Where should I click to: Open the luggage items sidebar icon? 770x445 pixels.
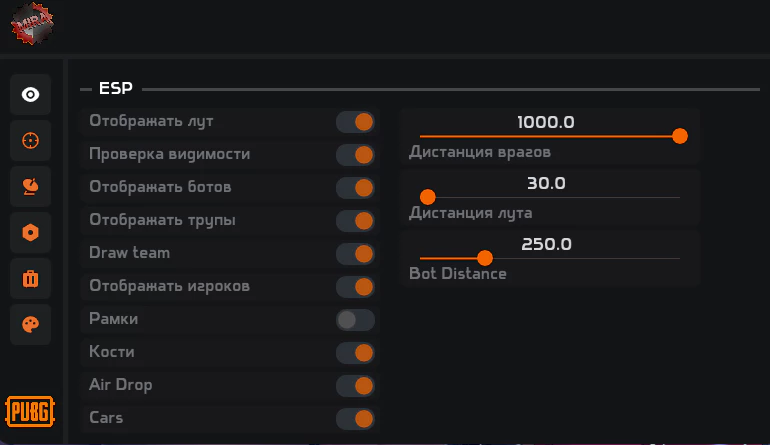pos(30,278)
